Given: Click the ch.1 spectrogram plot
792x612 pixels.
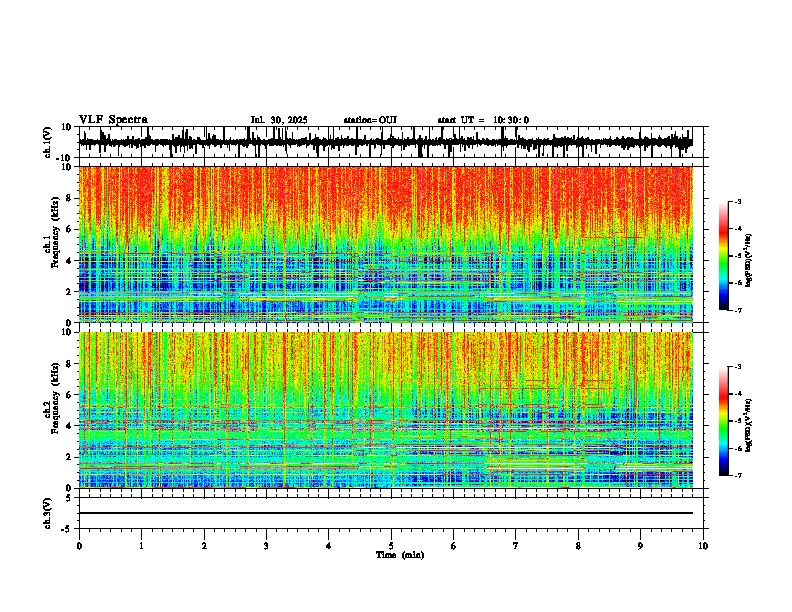Looking at the screenshot, I should [386, 244].
